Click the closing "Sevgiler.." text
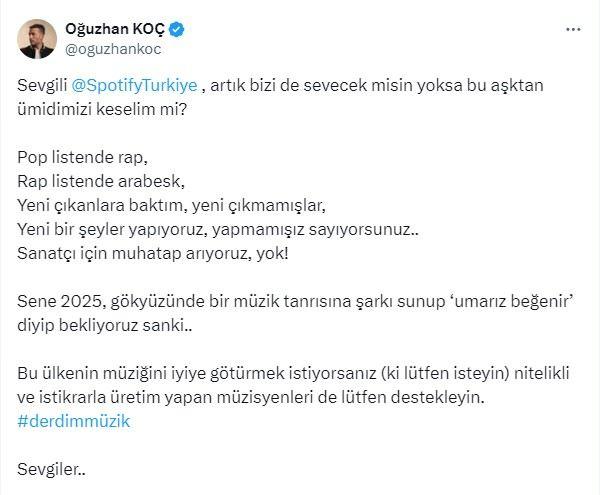 point(51,469)
